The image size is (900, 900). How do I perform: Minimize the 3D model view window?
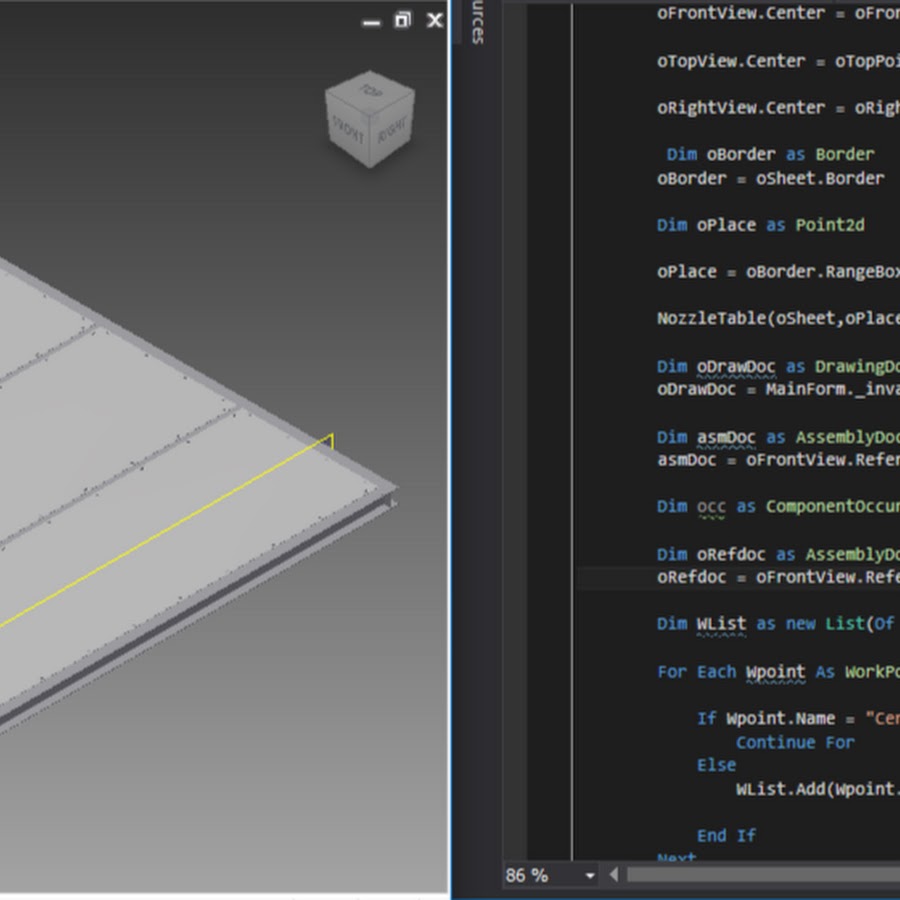[371, 23]
